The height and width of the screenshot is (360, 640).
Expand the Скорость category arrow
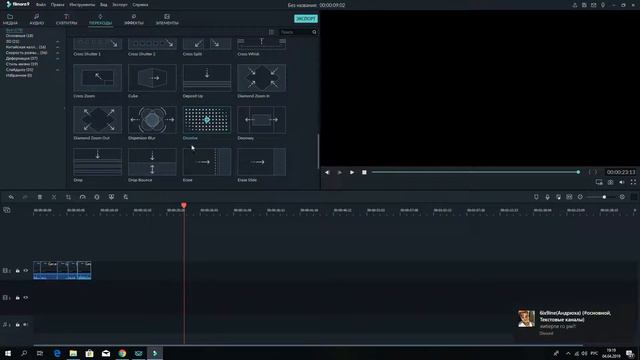(58, 53)
